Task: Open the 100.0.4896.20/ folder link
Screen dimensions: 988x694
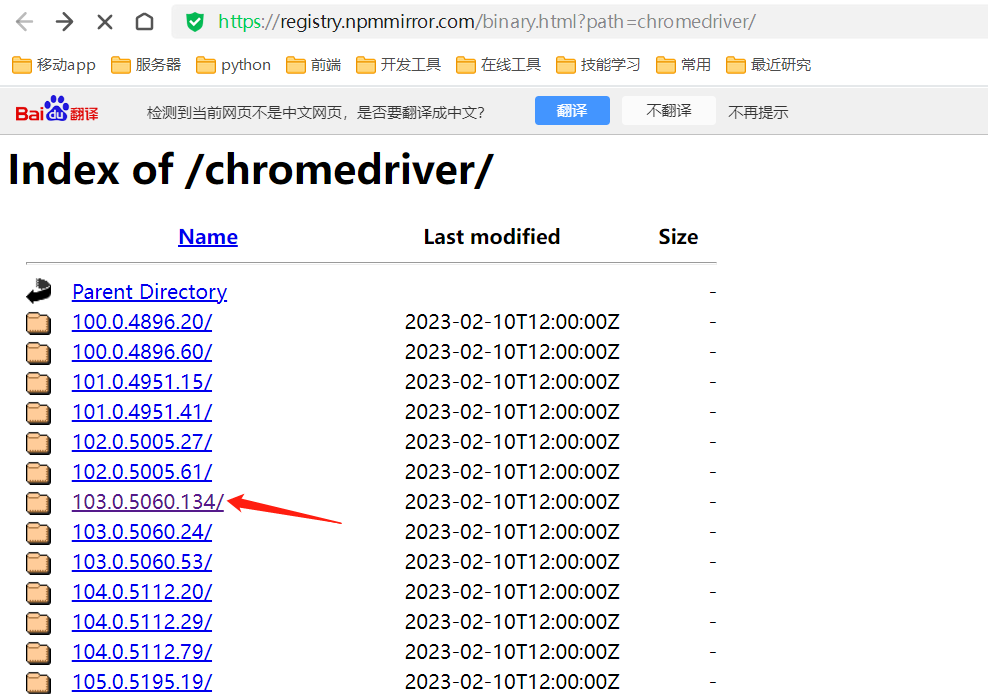Action: 142,321
